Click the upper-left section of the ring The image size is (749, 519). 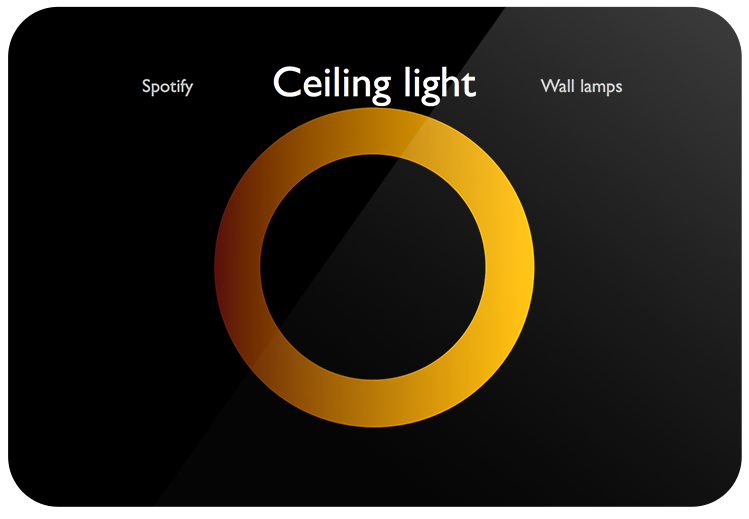pyautogui.click(x=277, y=171)
